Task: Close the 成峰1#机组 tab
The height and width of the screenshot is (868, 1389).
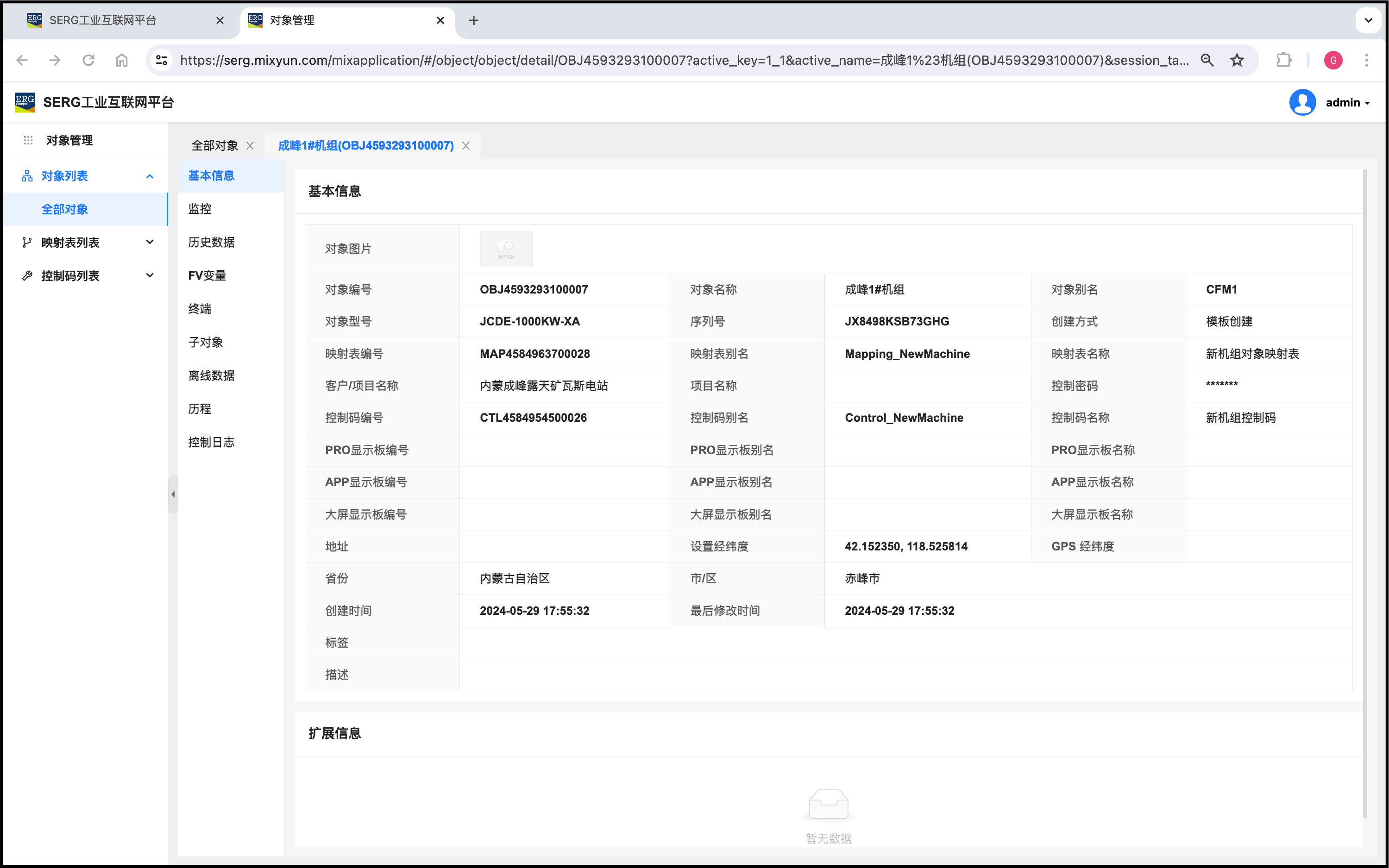Action: click(465, 146)
